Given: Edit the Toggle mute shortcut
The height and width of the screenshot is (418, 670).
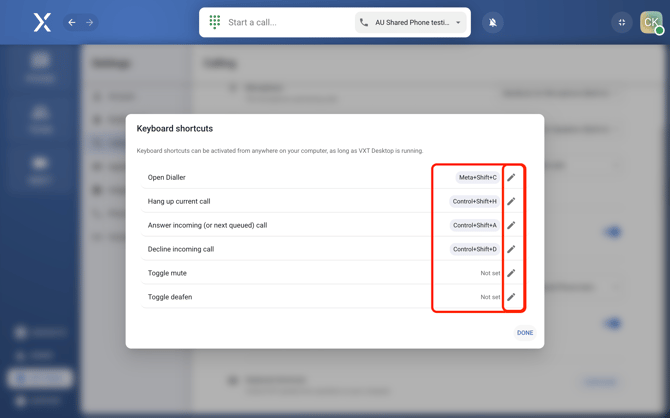Looking at the screenshot, I should coord(511,273).
